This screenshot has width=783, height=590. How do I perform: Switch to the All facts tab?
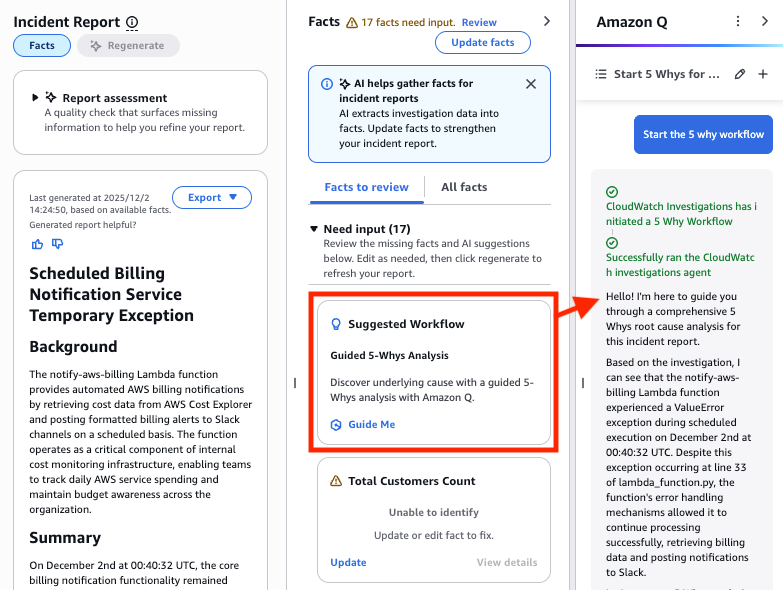pos(464,187)
